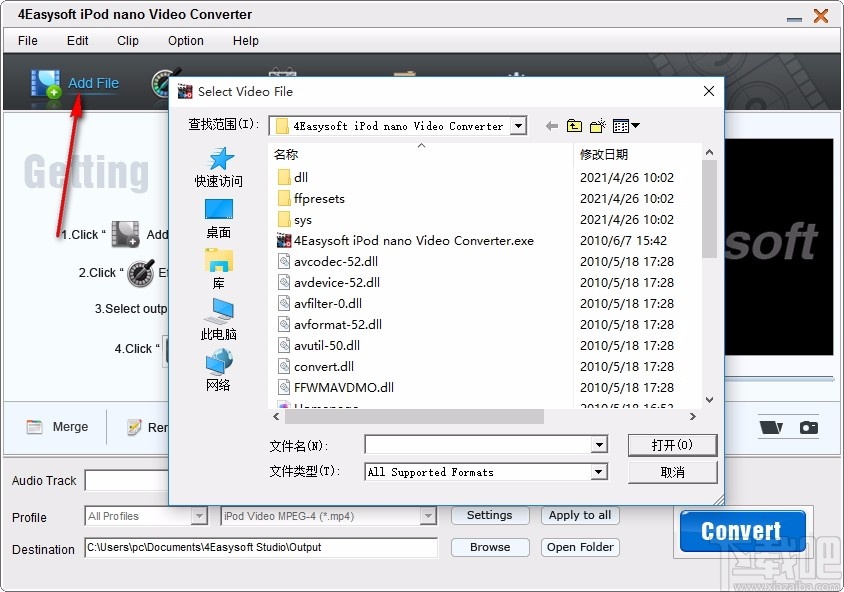This screenshot has height=592, width=844.
Task: Open the 查找范围 look-in dropdown
Action: (x=519, y=125)
